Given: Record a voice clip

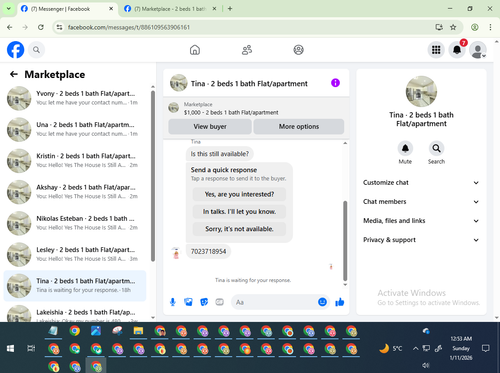Looking at the screenshot, I should coord(173,302).
